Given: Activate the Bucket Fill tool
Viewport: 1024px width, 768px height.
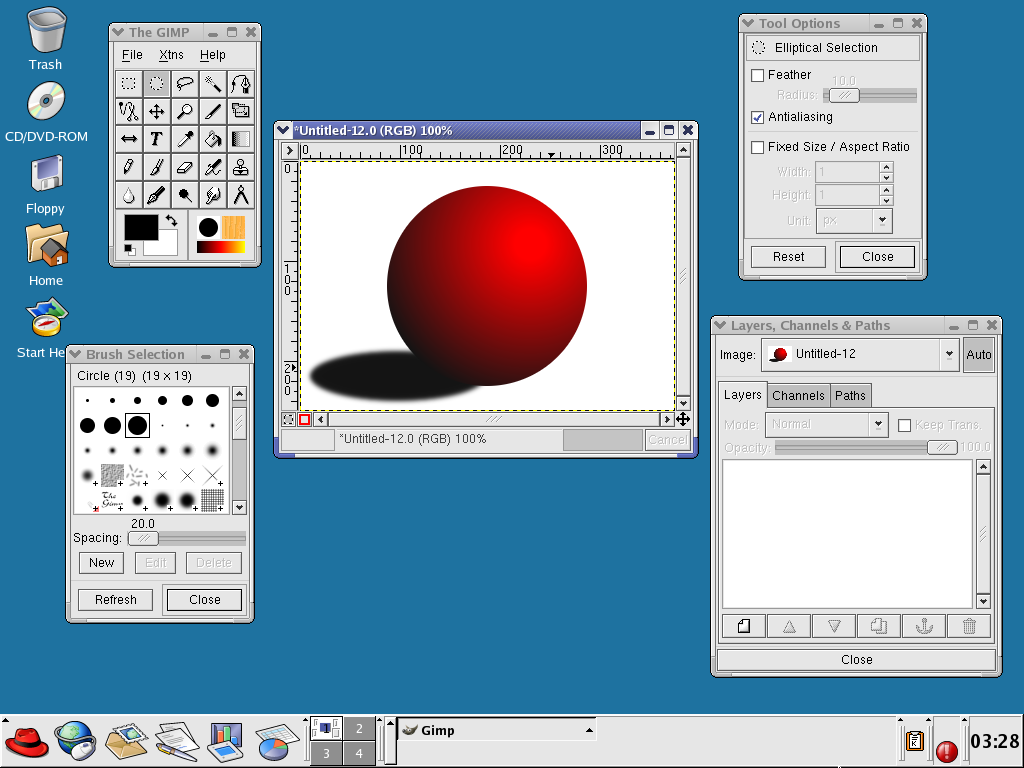Looking at the screenshot, I should point(213,139).
